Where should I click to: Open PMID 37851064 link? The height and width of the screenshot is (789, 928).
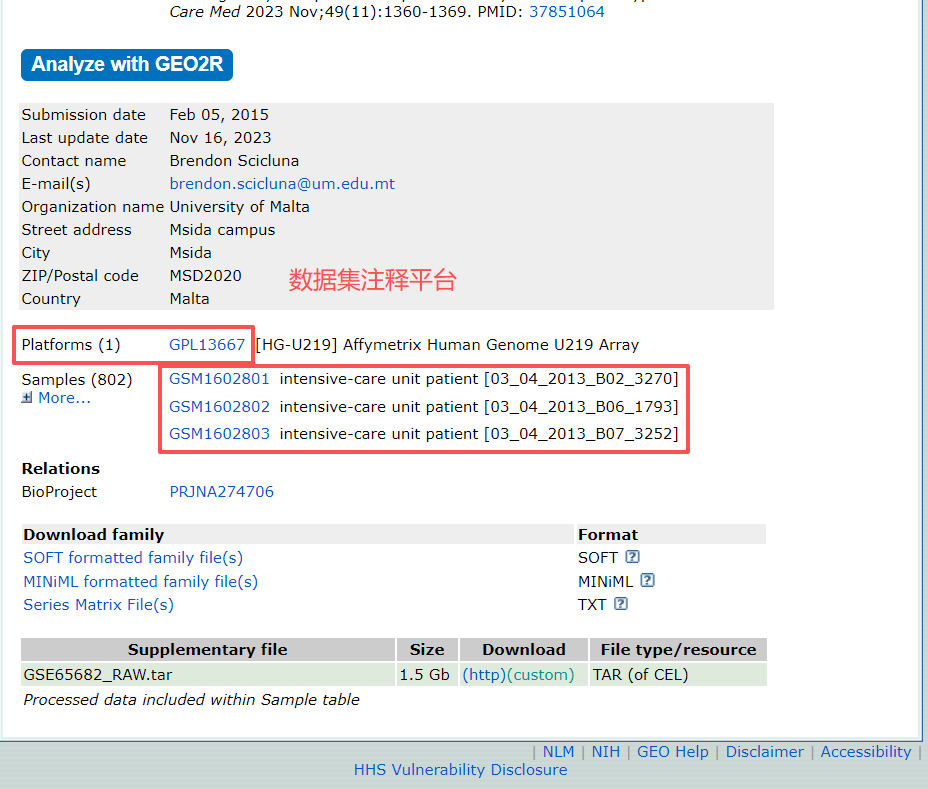pyautogui.click(x=566, y=12)
